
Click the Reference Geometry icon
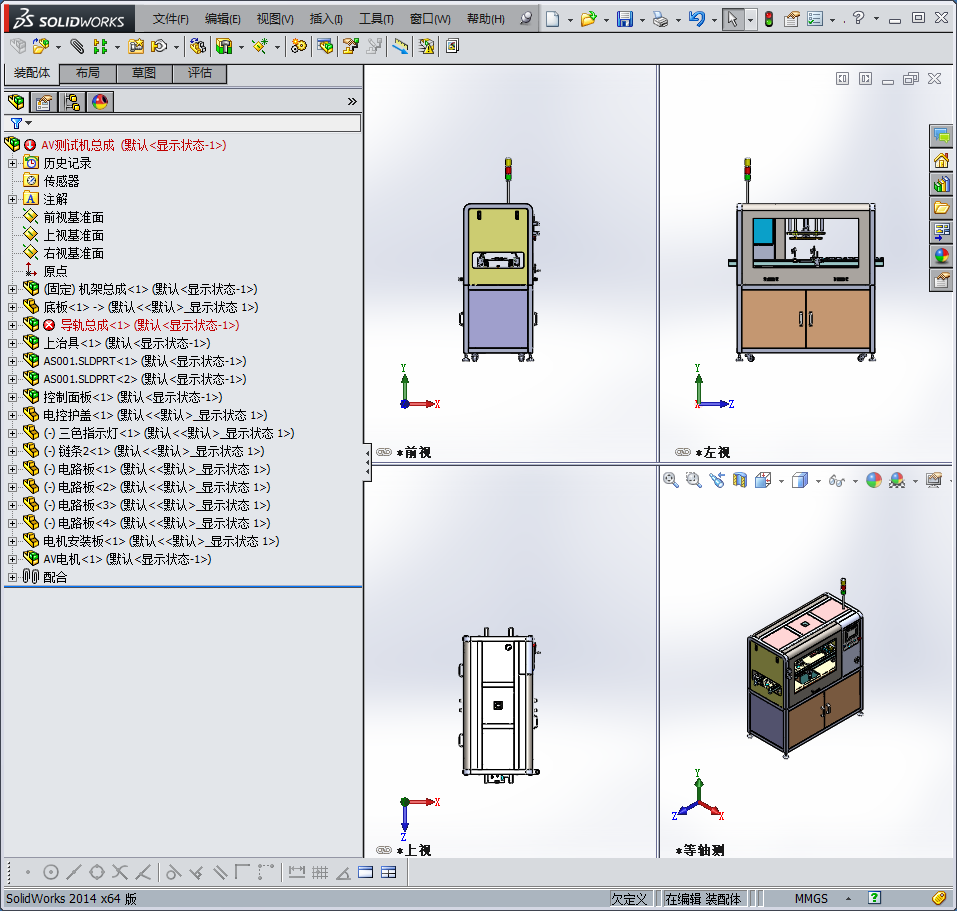(x=260, y=46)
